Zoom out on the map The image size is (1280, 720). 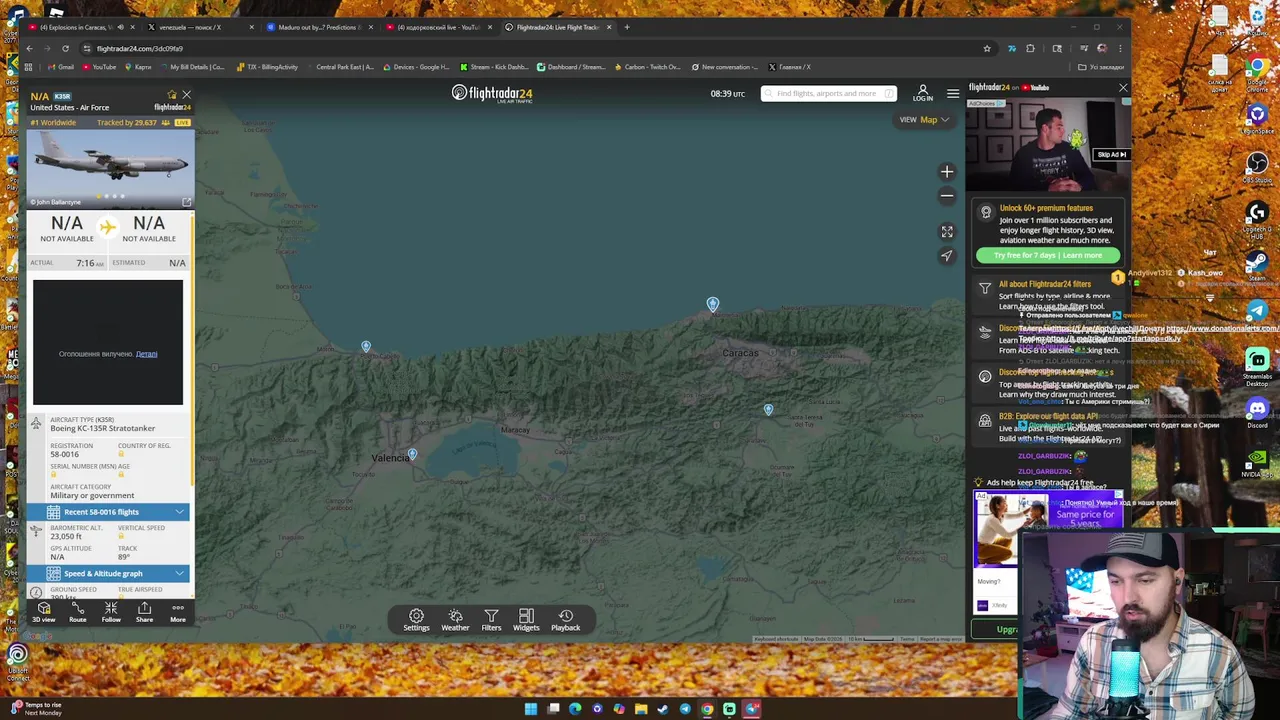coord(947,196)
